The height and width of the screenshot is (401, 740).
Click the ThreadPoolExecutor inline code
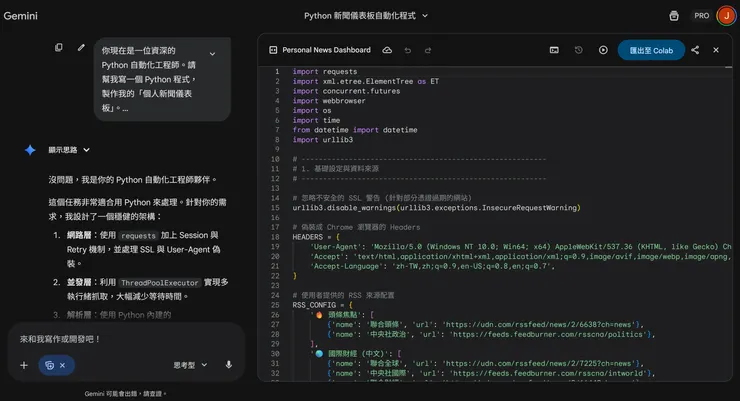click(x=160, y=283)
